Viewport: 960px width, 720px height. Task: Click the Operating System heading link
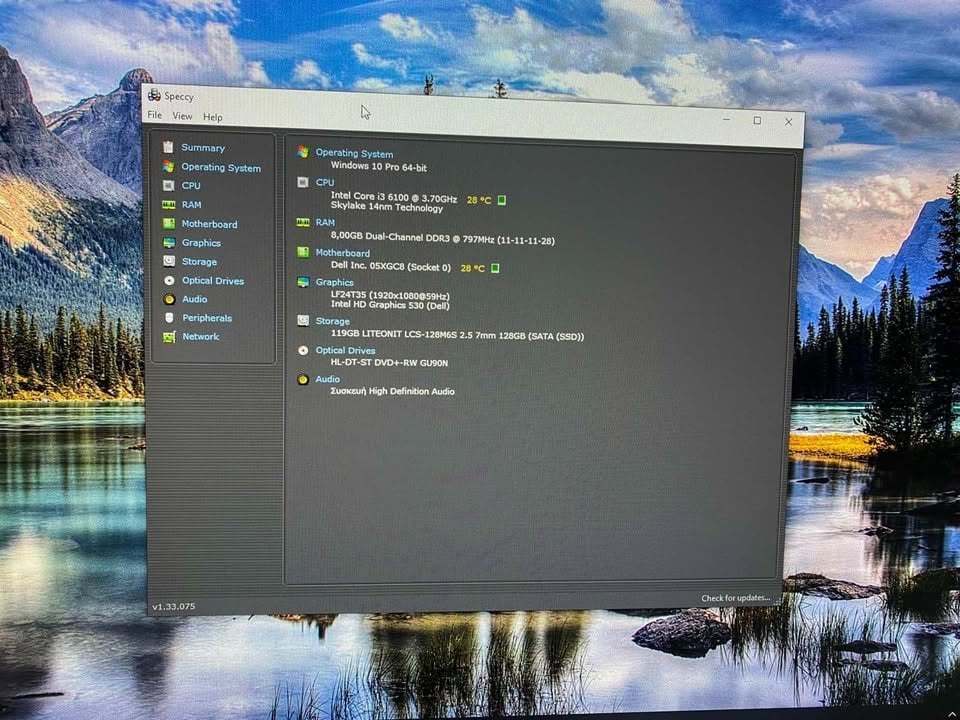coord(354,154)
